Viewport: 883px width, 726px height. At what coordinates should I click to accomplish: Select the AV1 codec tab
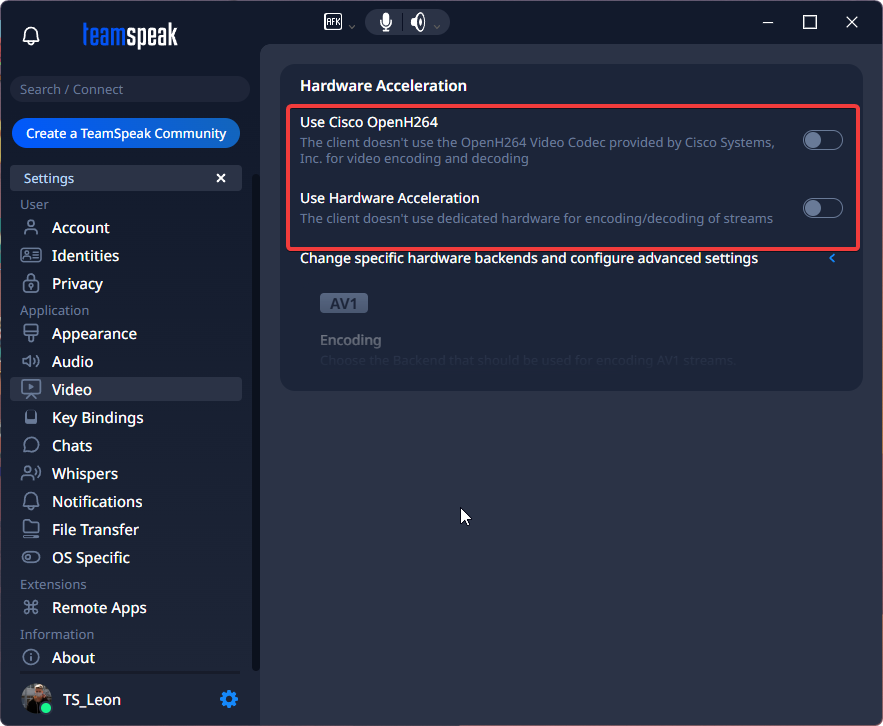point(343,303)
